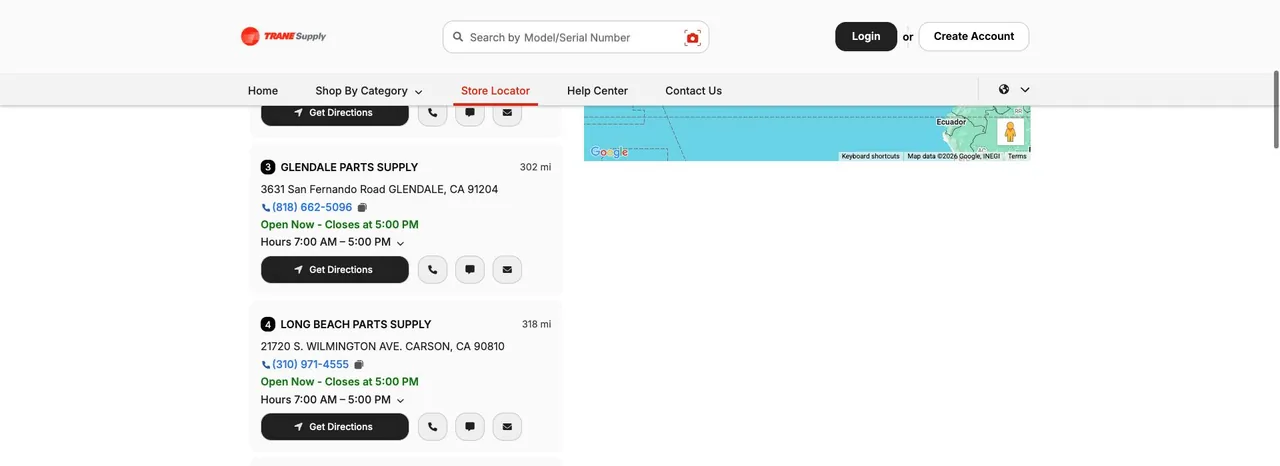Viewport: 1280px width, 466px height.
Task: Click the 302 mi distance text
Action: (535, 167)
